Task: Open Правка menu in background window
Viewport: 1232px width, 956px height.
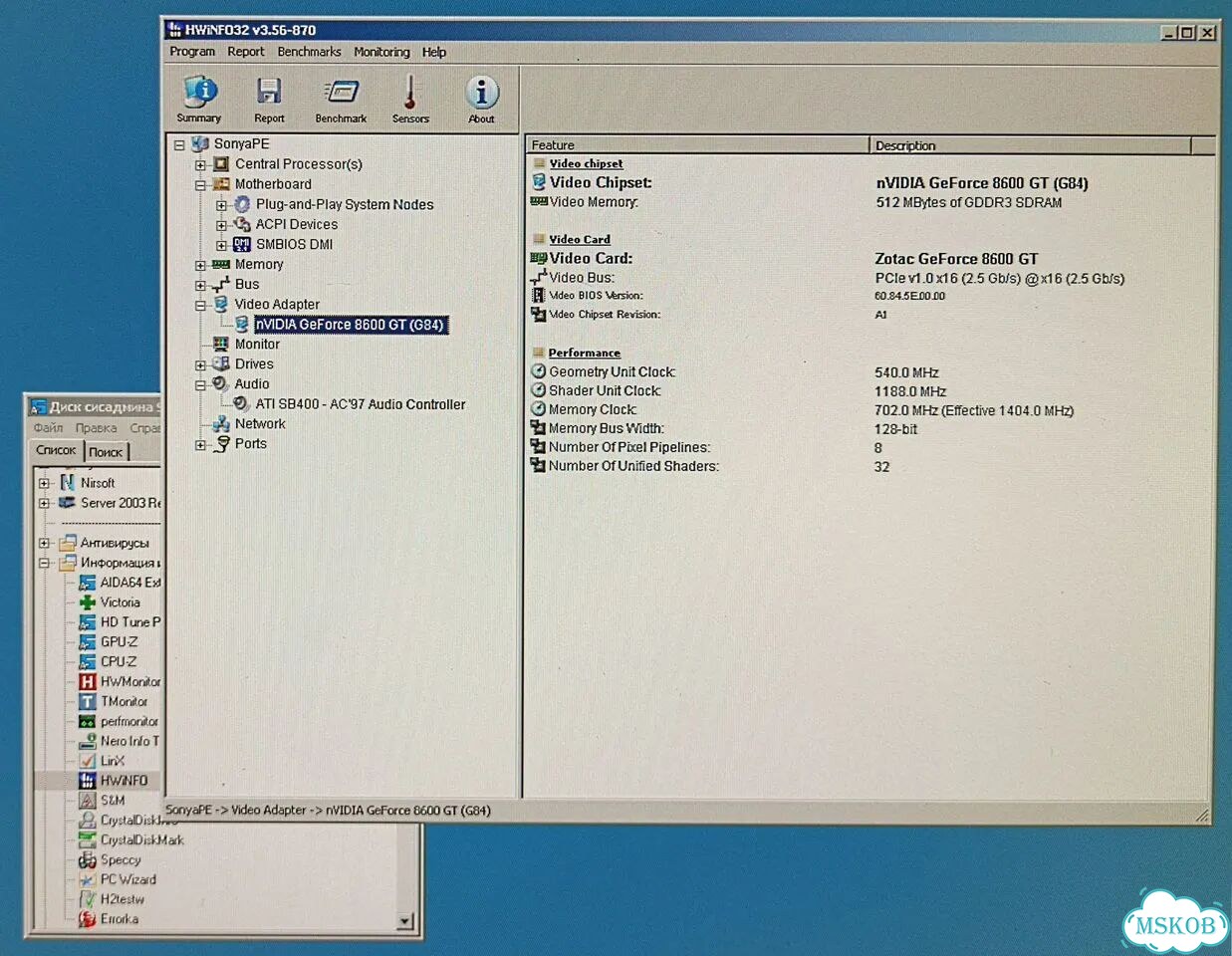Action: 96,428
